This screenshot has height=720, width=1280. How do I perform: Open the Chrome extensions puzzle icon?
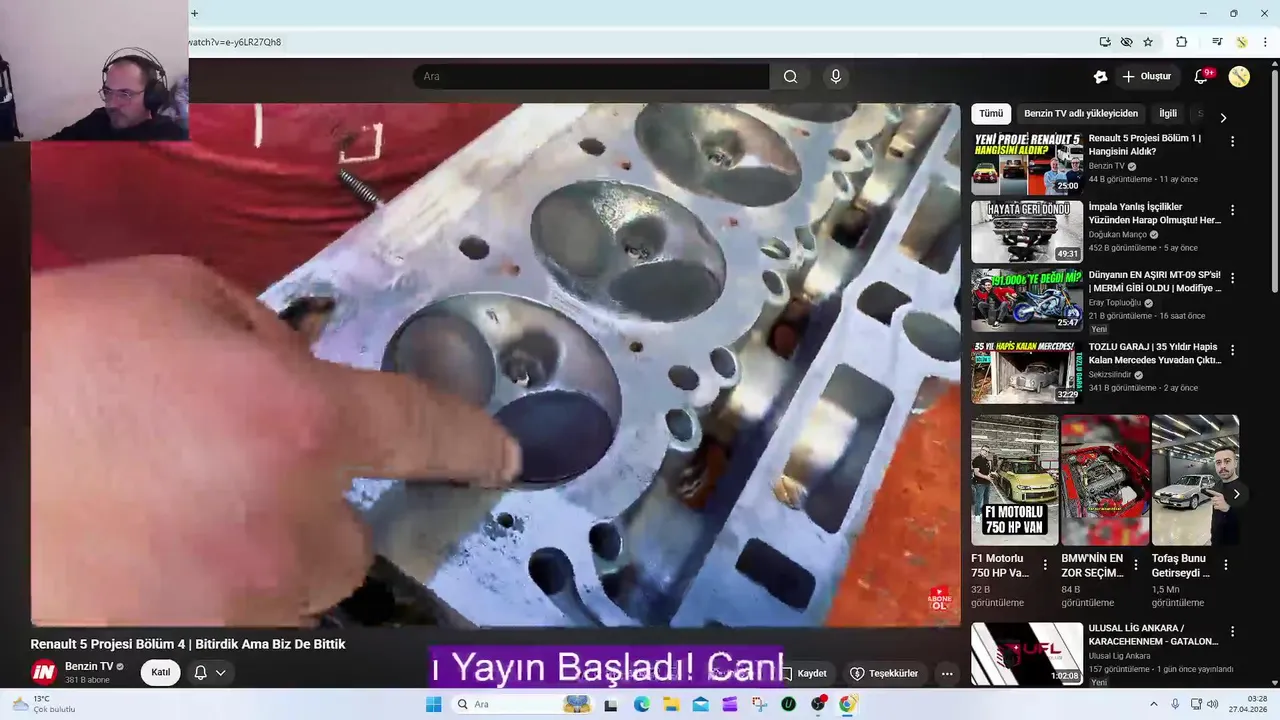1181,42
